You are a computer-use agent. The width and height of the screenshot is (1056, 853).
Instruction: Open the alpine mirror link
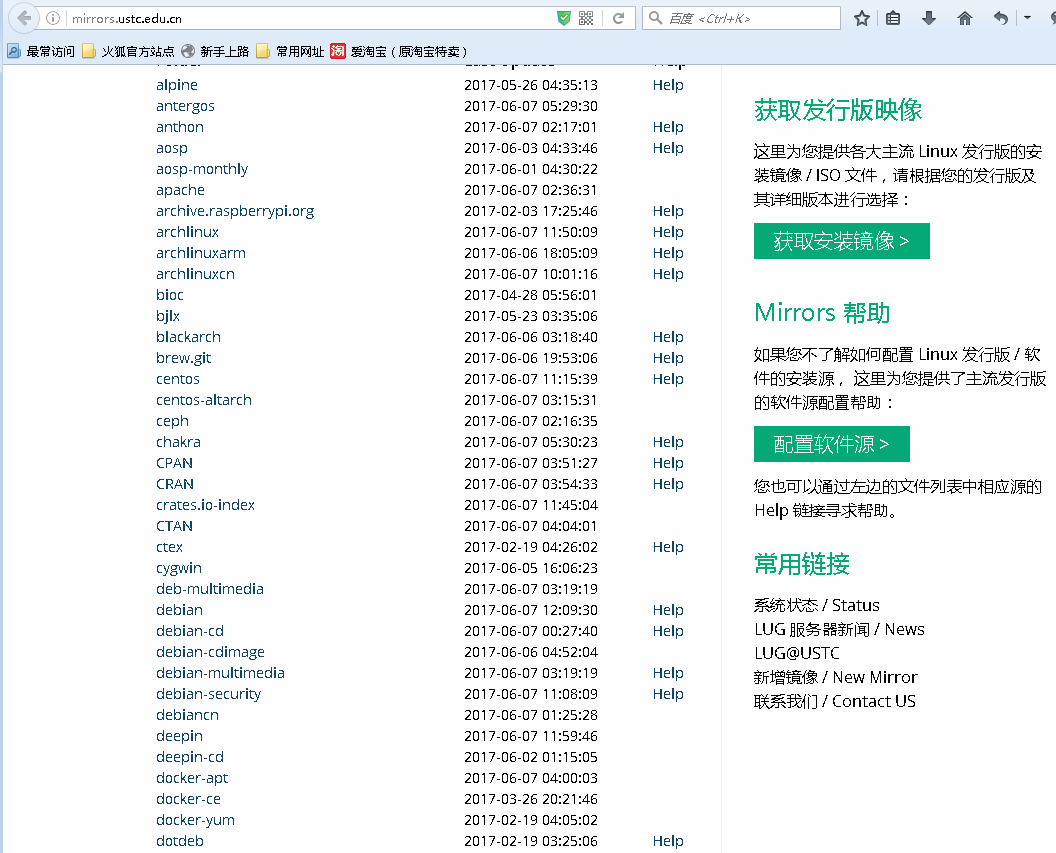[x=176, y=85]
